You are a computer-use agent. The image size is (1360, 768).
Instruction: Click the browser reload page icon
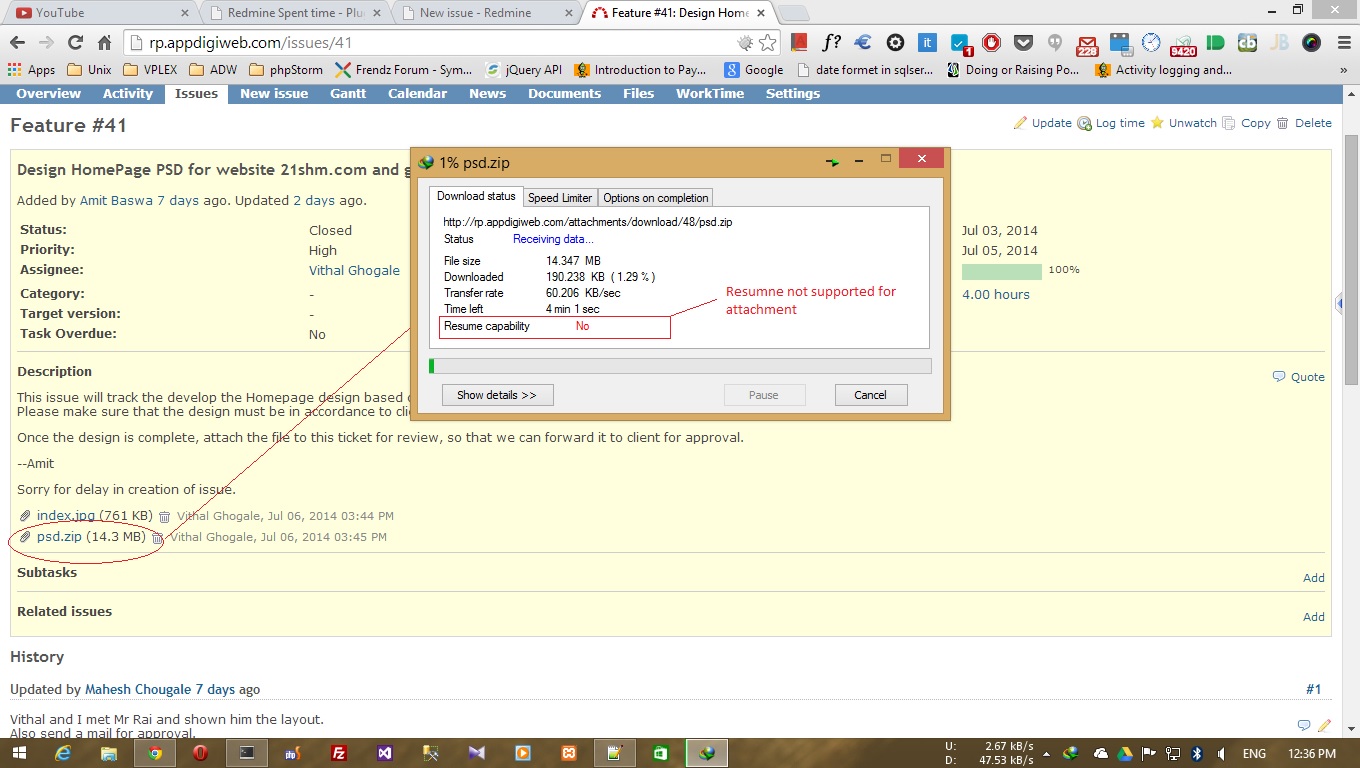75,43
